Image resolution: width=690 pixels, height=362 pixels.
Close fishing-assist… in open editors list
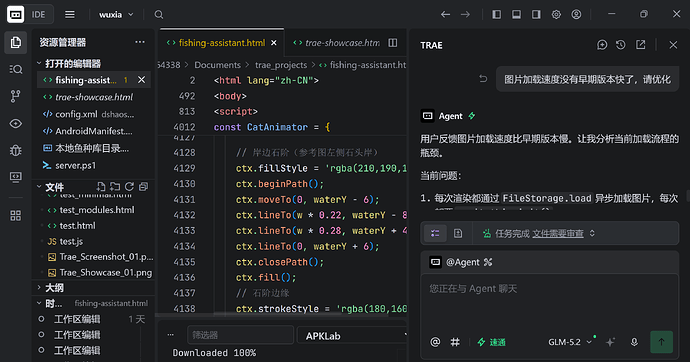point(141,80)
